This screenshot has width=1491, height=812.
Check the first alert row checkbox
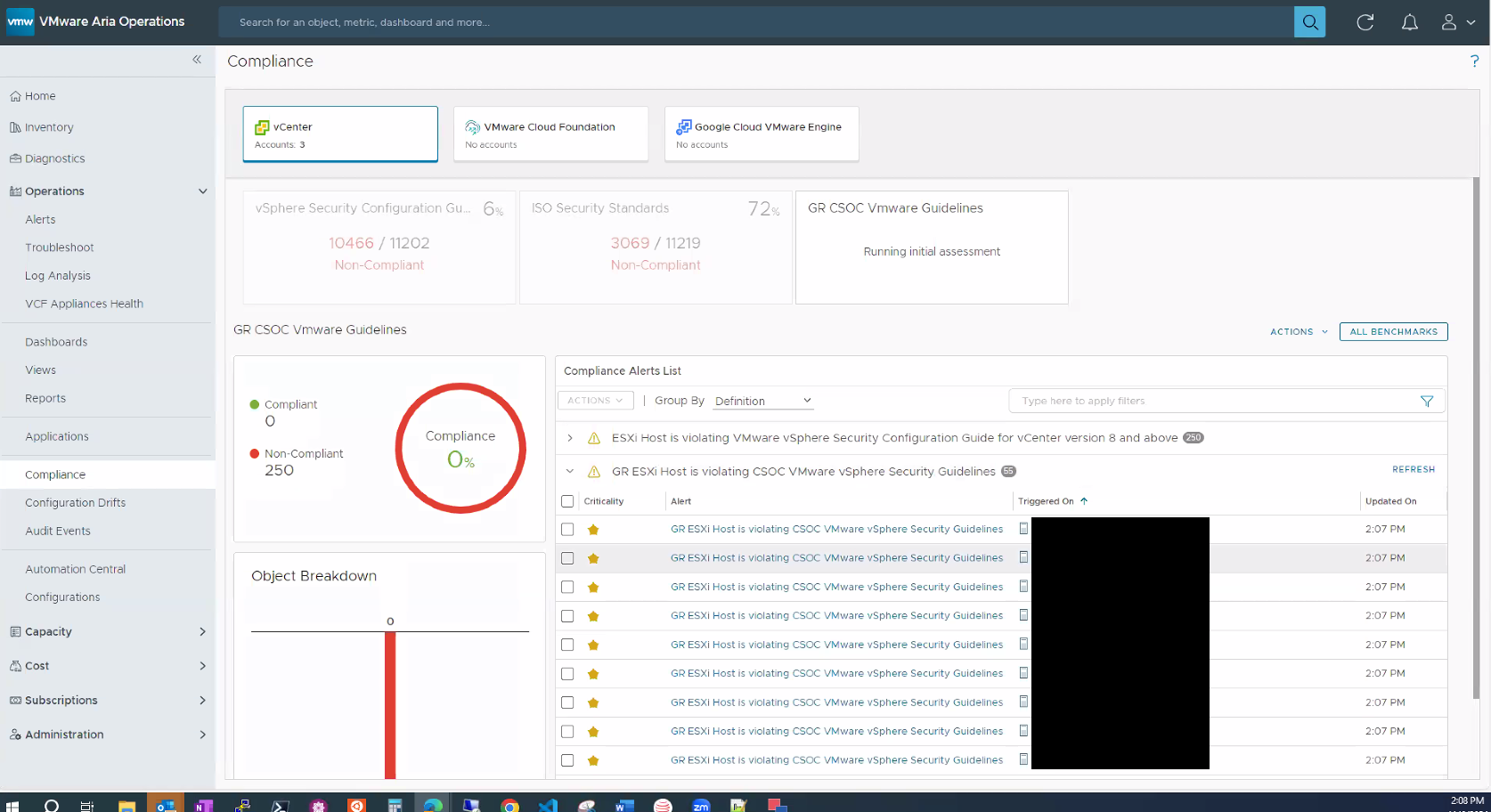click(567, 529)
